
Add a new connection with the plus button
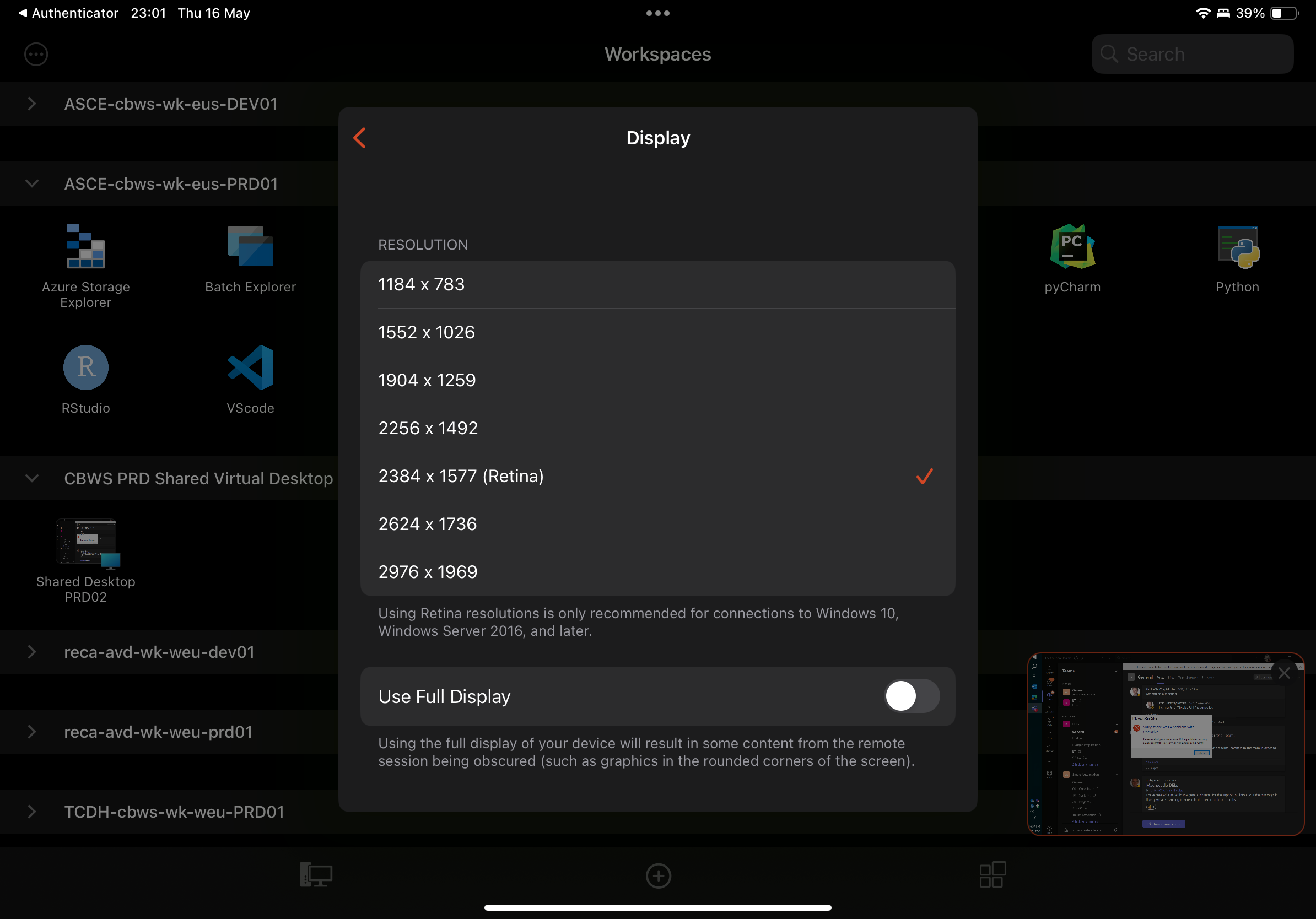pos(658,876)
